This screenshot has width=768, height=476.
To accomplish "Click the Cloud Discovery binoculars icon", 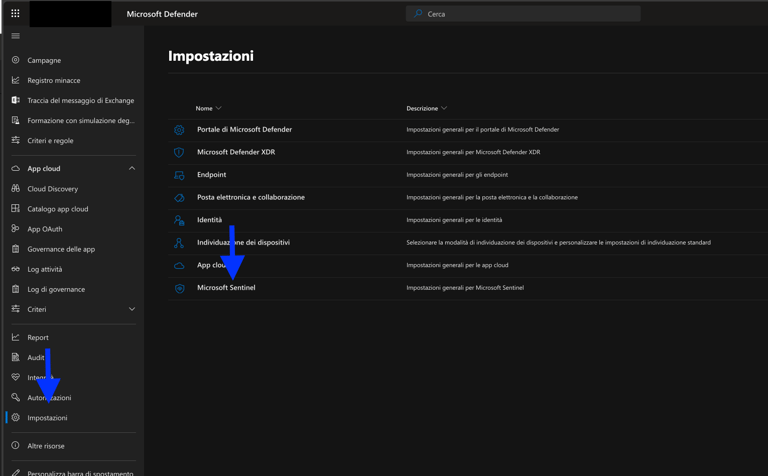I will (16, 188).
